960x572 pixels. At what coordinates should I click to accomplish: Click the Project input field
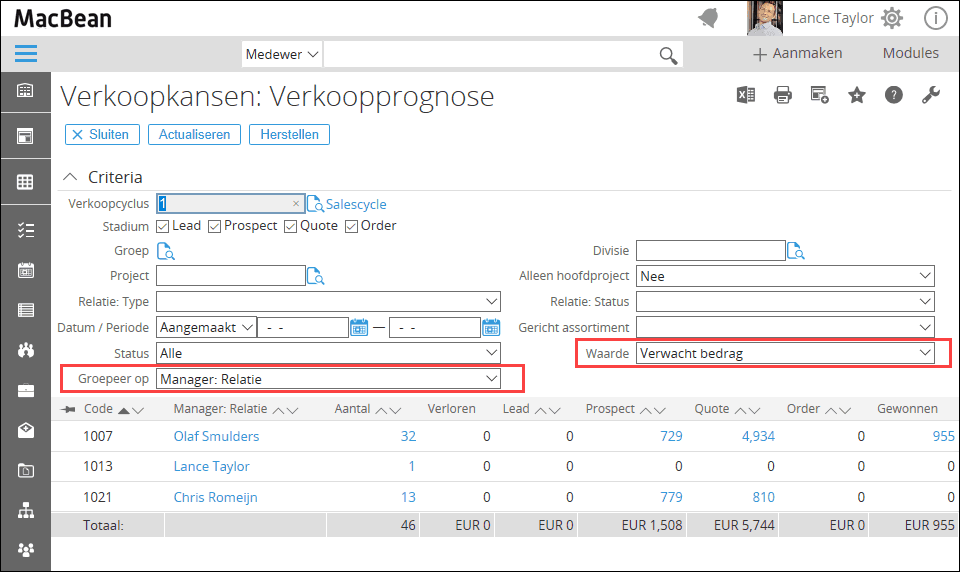click(230, 276)
